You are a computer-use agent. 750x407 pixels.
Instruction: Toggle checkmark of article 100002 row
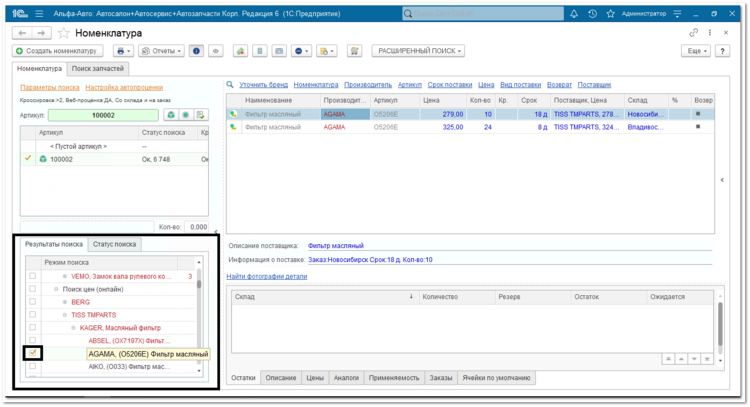tap(28, 158)
